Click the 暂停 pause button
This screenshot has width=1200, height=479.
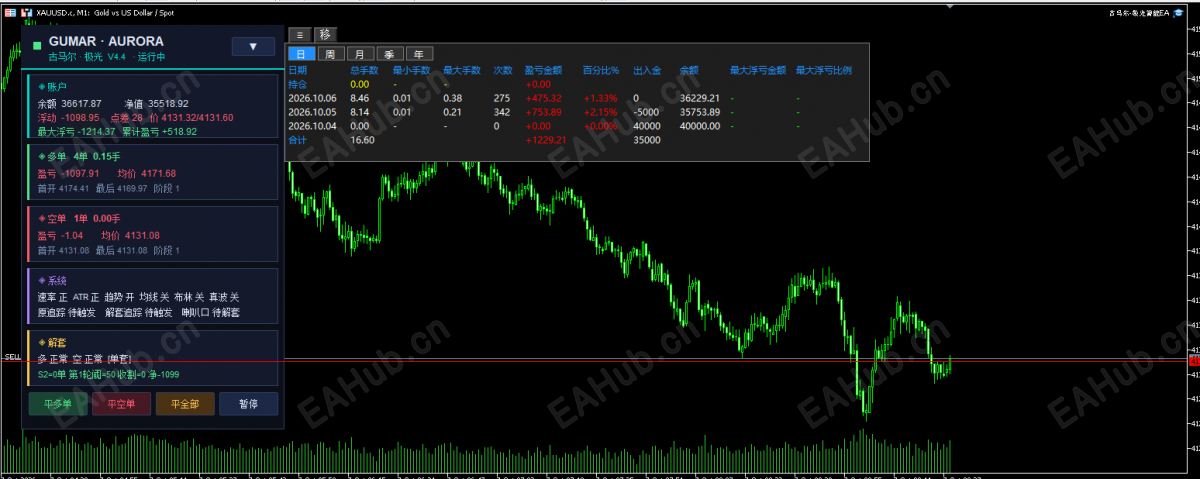click(247, 404)
